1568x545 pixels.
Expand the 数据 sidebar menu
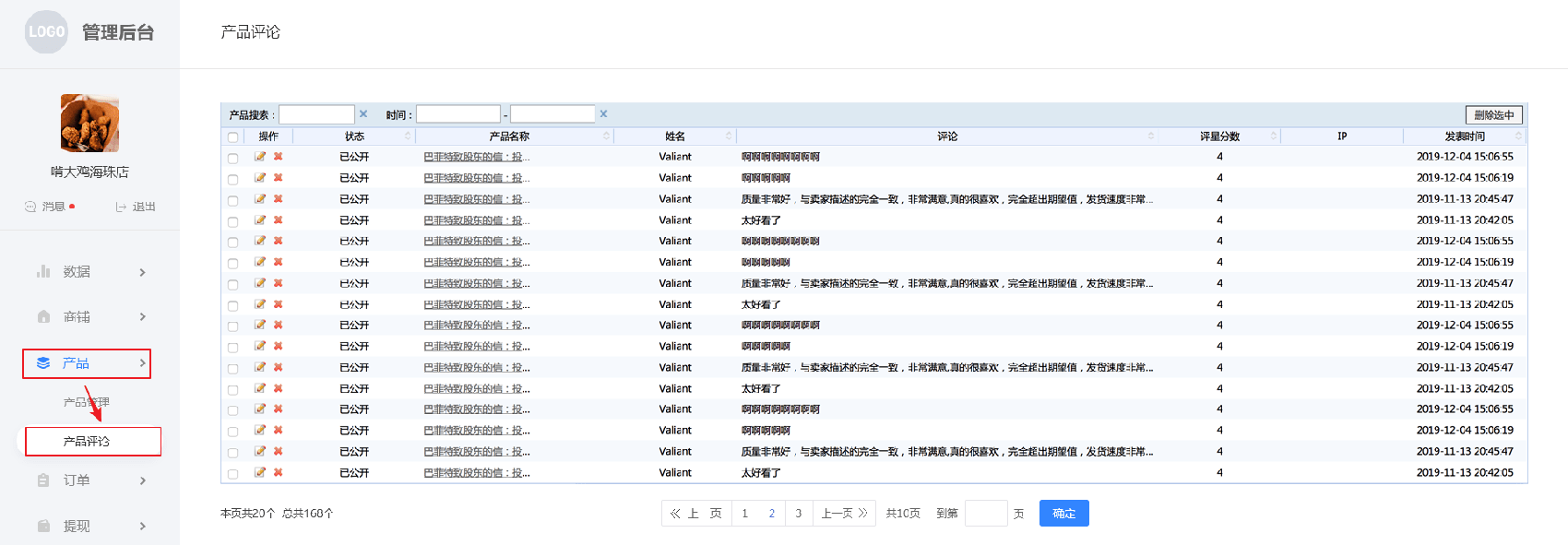[x=89, y=271]
